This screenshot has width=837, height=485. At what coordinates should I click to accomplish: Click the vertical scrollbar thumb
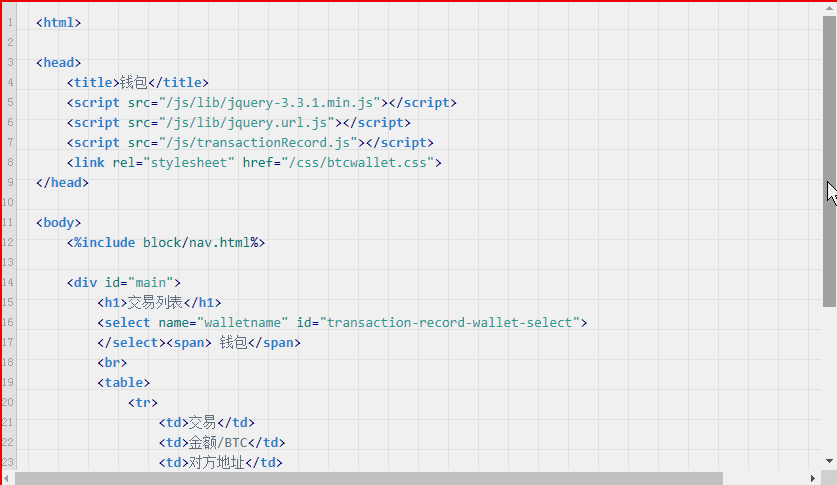point(829,161)
